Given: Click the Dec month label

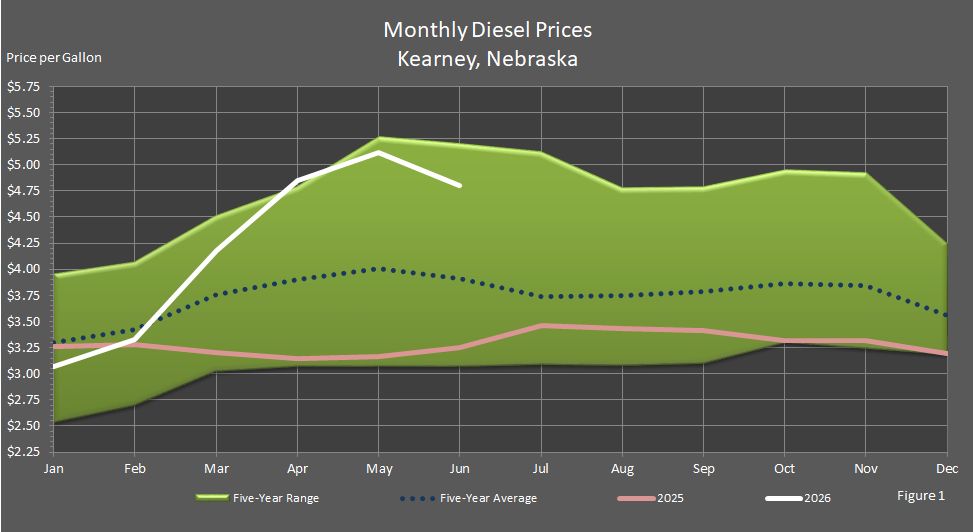Looking at the screenshot, I should pos(948,469).
